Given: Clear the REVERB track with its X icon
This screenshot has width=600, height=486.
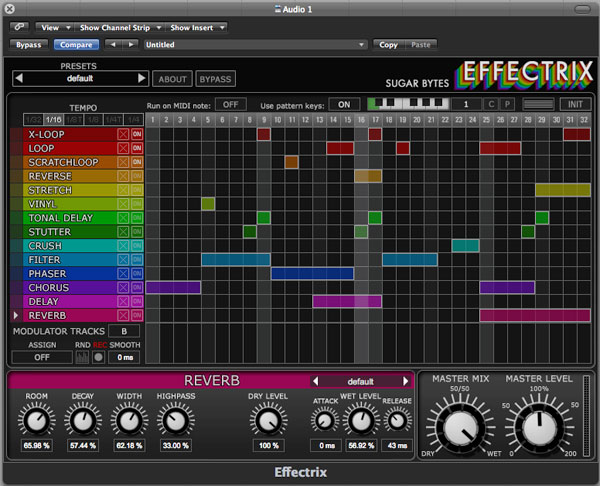Looking at the screenshot, I should click(123, 315).
